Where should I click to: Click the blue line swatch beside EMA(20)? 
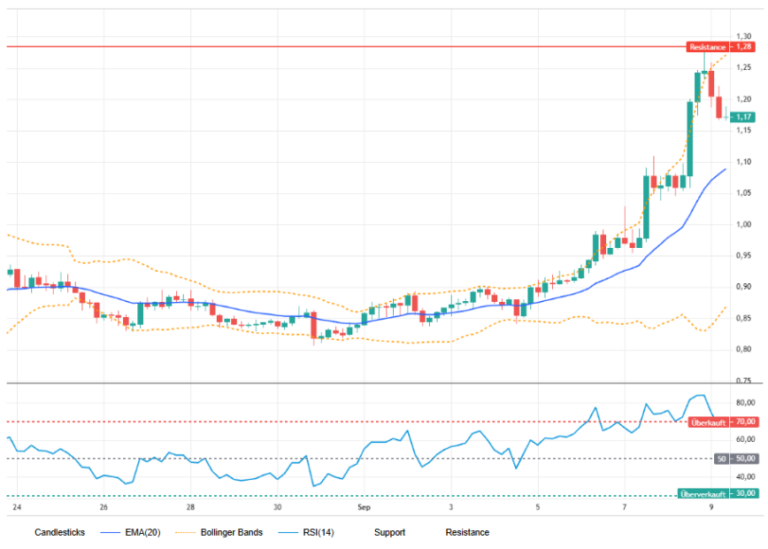110,533
